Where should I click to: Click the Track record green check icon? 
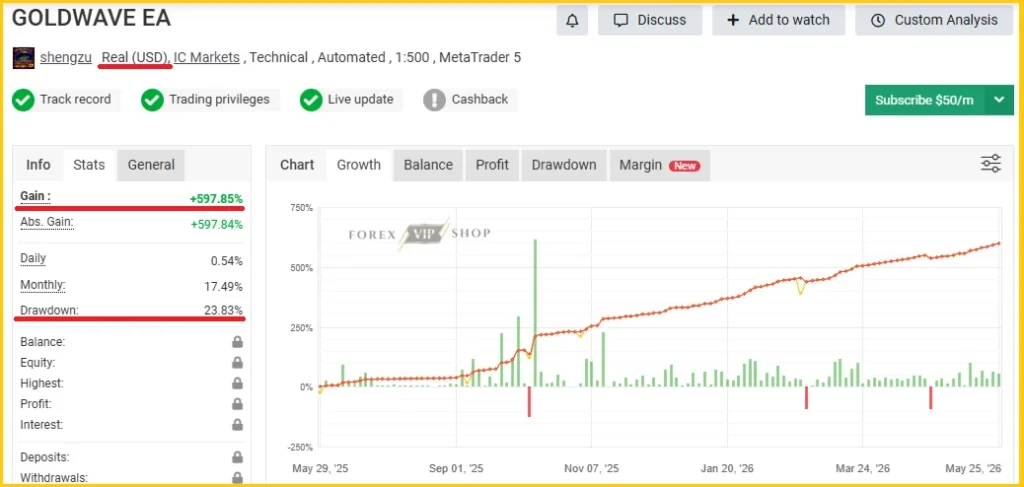(24, 100)
